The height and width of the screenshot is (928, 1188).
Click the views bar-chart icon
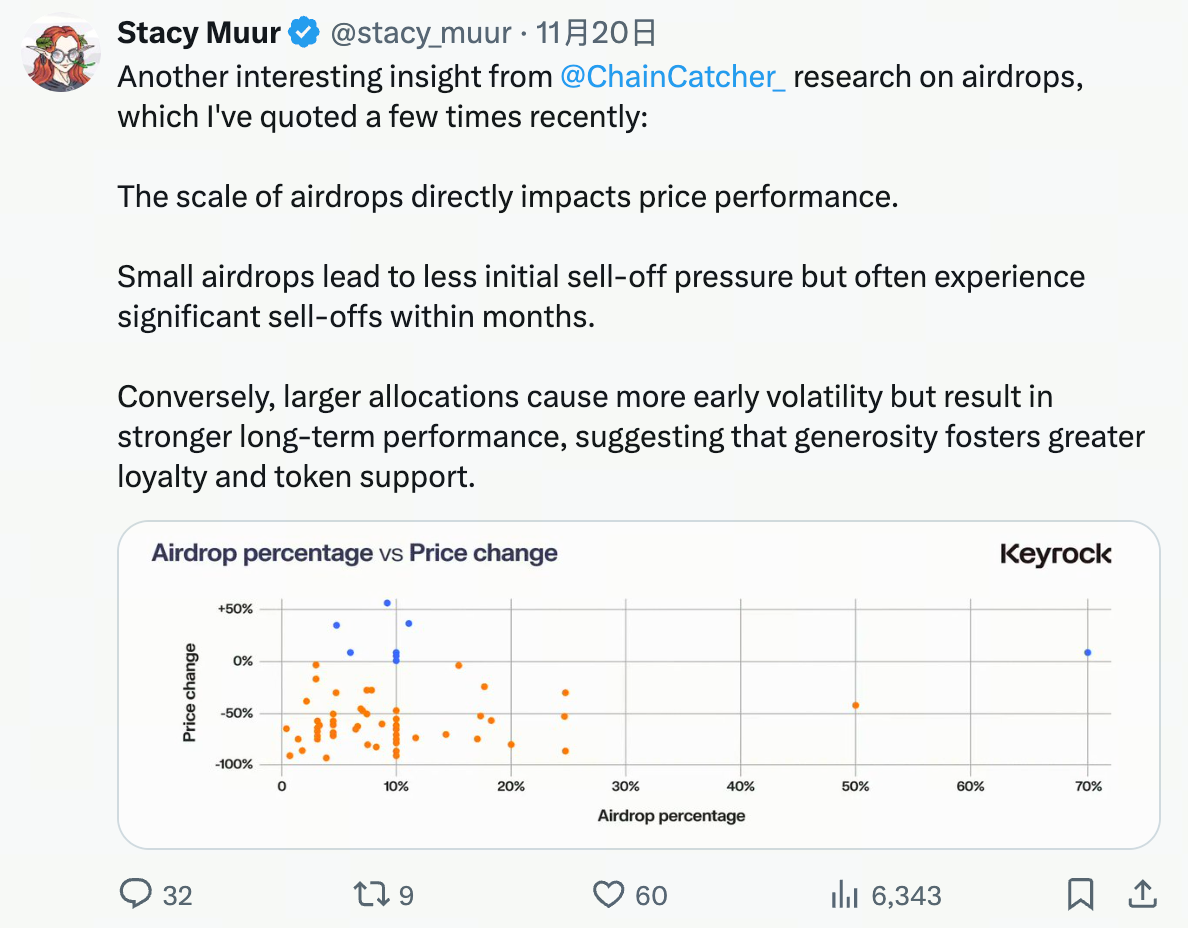(x=845, y=894)
